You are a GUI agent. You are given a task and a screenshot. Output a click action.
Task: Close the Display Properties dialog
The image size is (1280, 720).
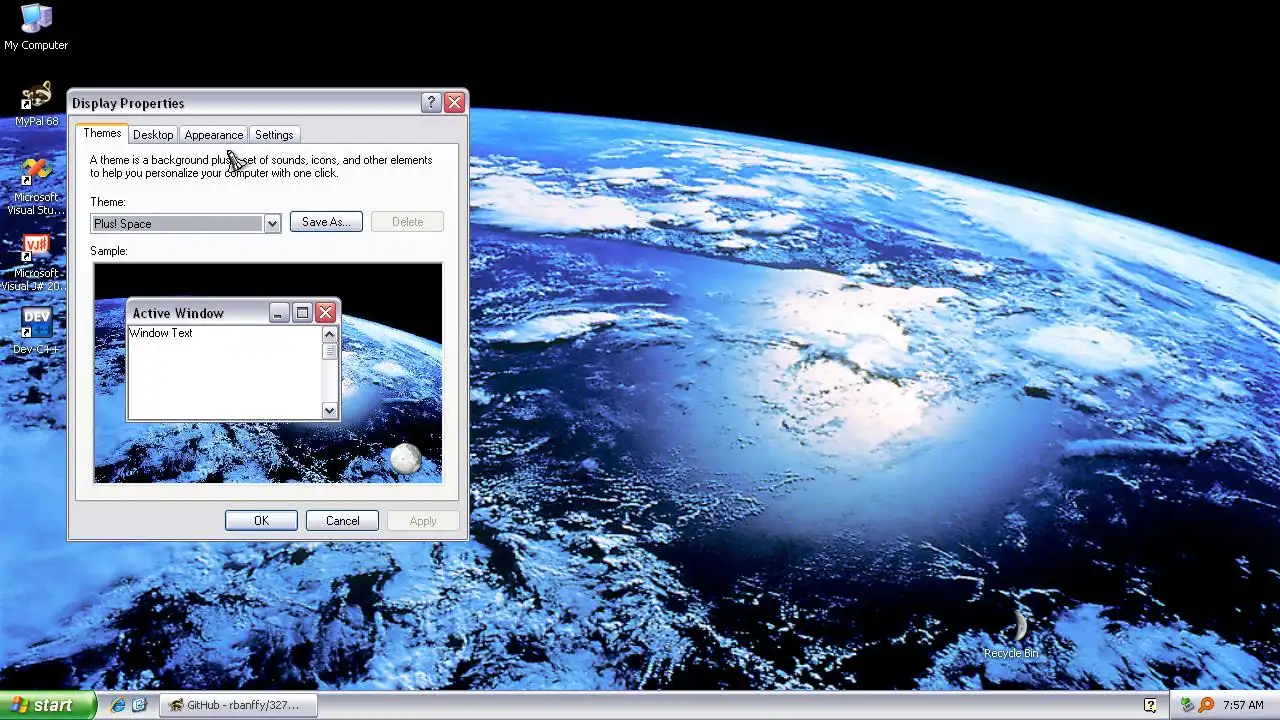click(x=454, y=103)
